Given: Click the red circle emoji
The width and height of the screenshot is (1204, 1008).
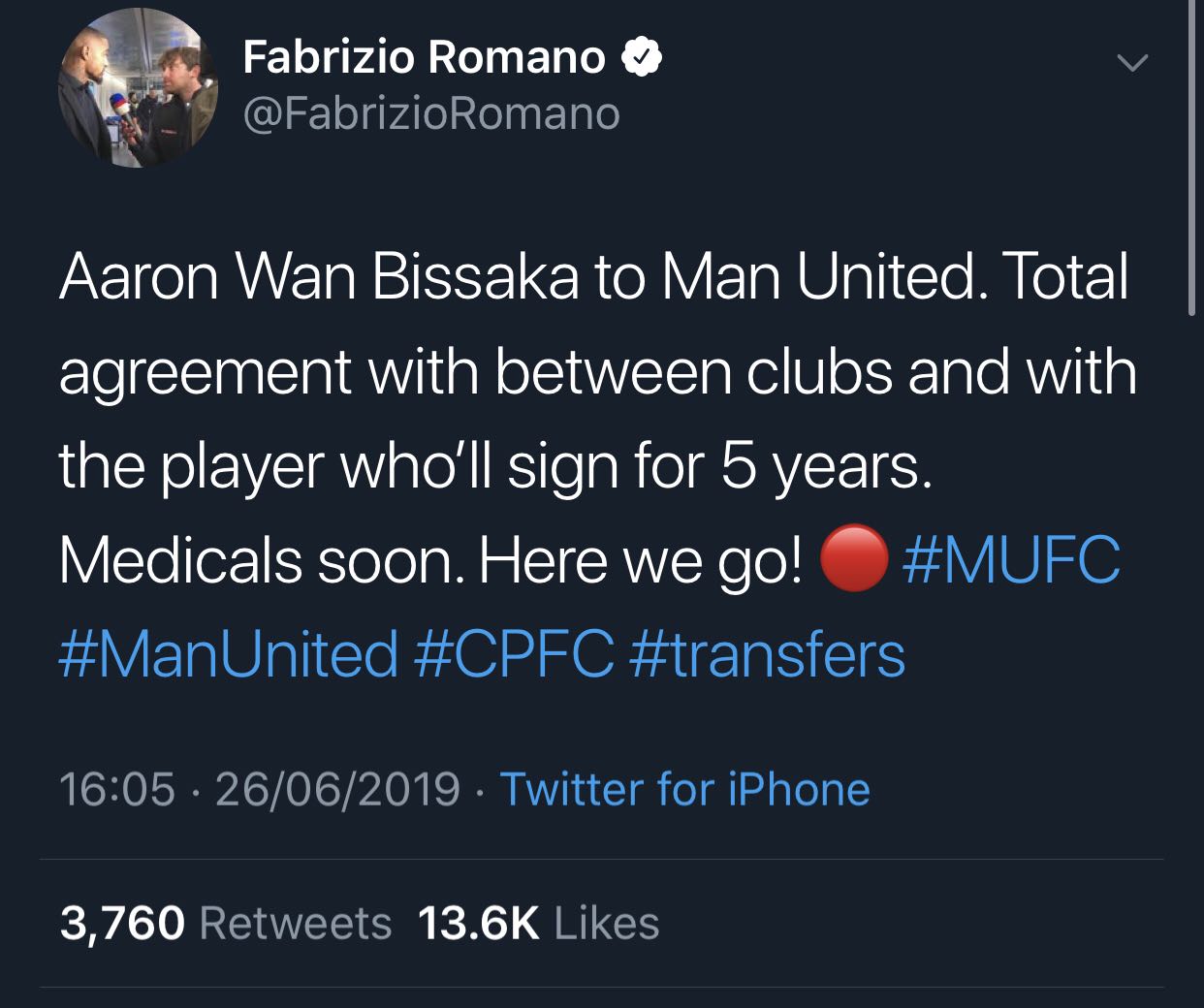Looking at the screenshot, I should 853,559.
